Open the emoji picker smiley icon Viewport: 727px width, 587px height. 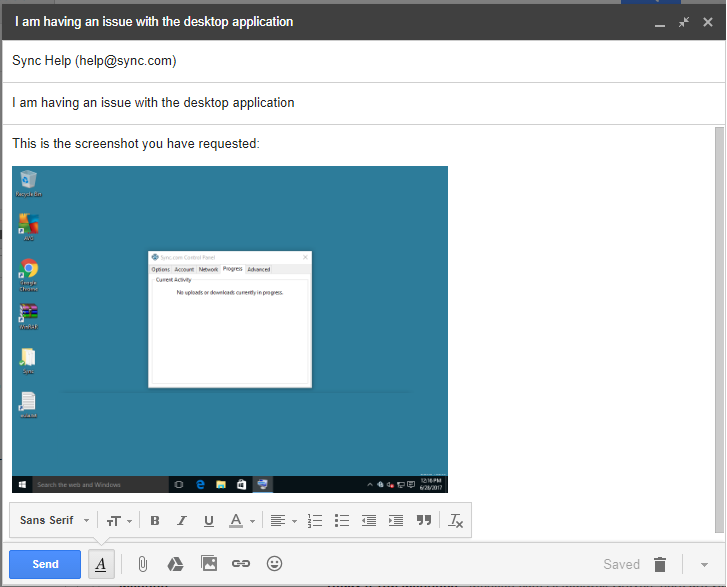click(274, 564)
